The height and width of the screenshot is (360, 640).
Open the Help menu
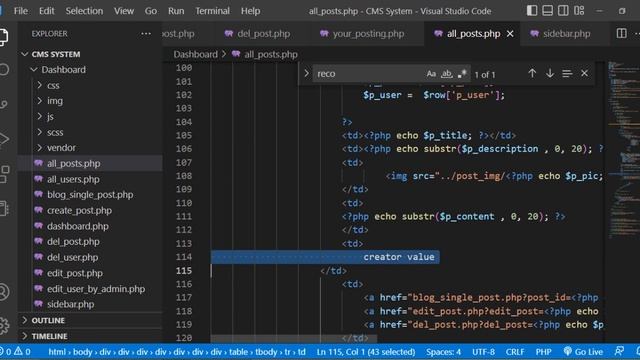[x=250, y=11]
